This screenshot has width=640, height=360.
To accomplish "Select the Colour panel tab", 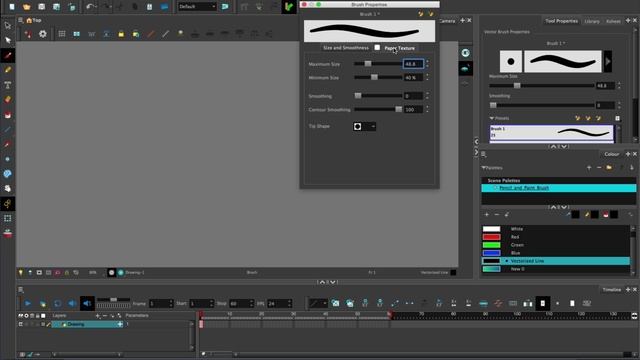I will tap(611, 154).
